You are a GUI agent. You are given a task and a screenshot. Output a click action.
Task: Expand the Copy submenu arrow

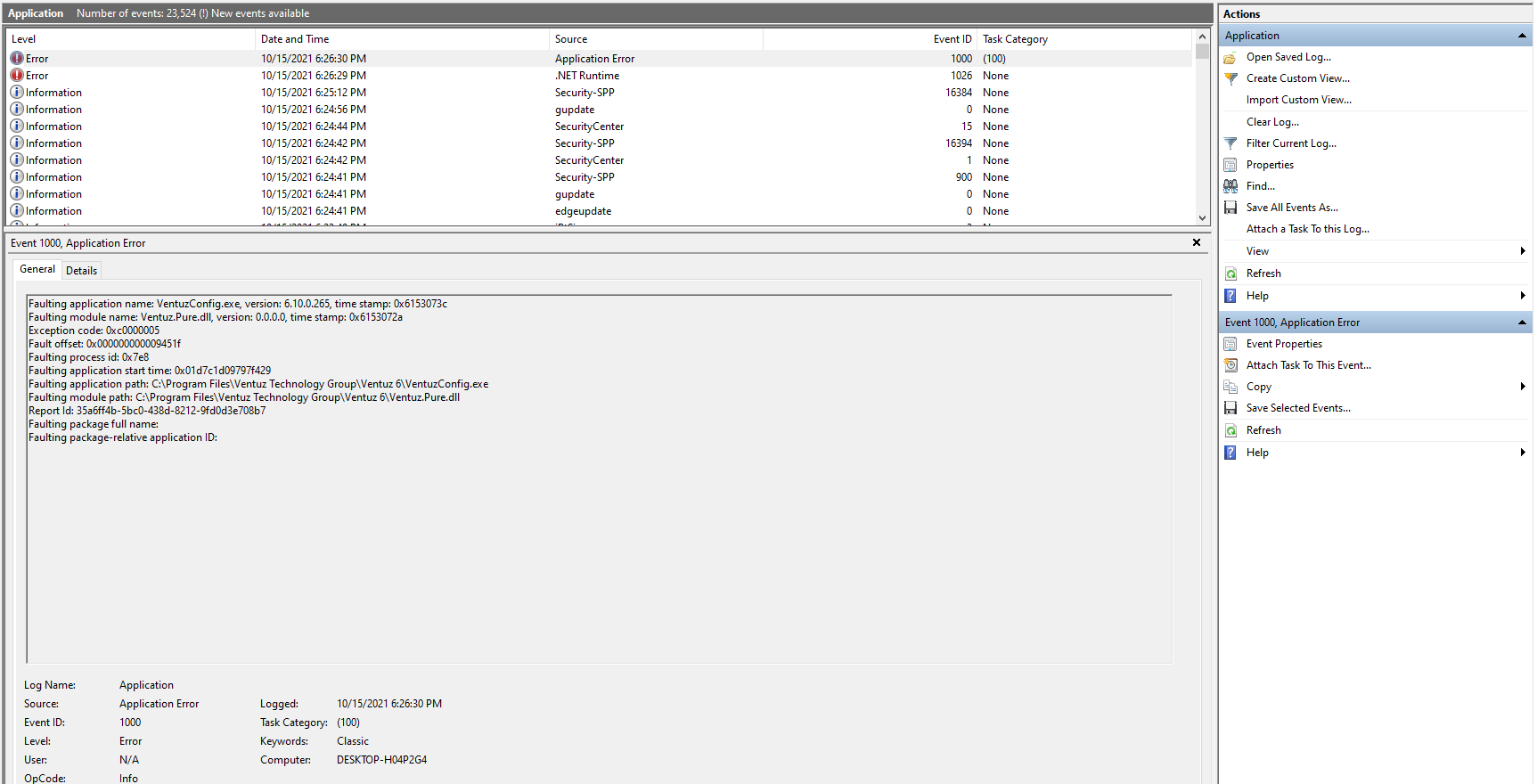point(1523,387)
